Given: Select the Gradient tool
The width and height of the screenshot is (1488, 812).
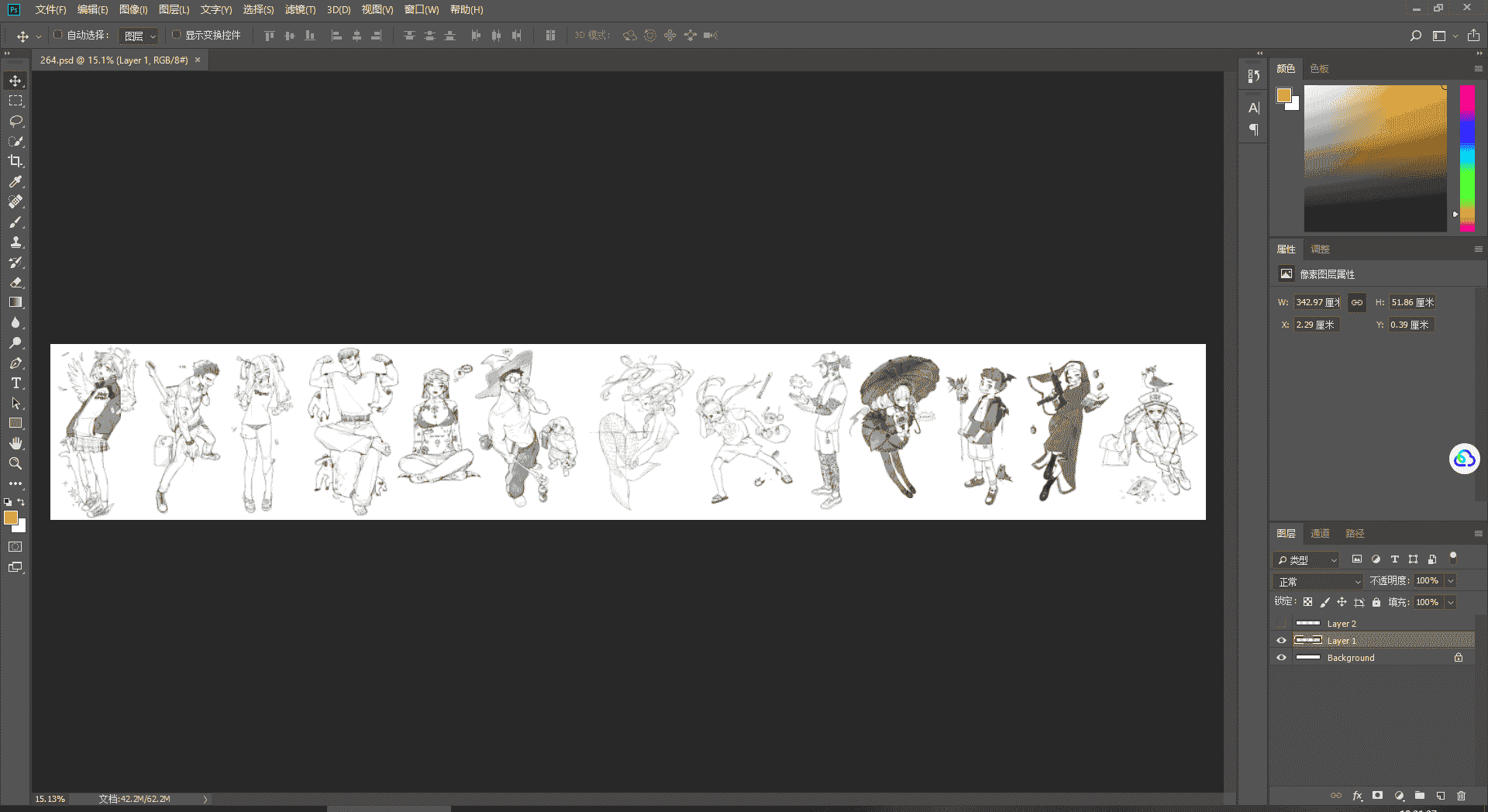Looking at the screenshot, I should point(15,302).
